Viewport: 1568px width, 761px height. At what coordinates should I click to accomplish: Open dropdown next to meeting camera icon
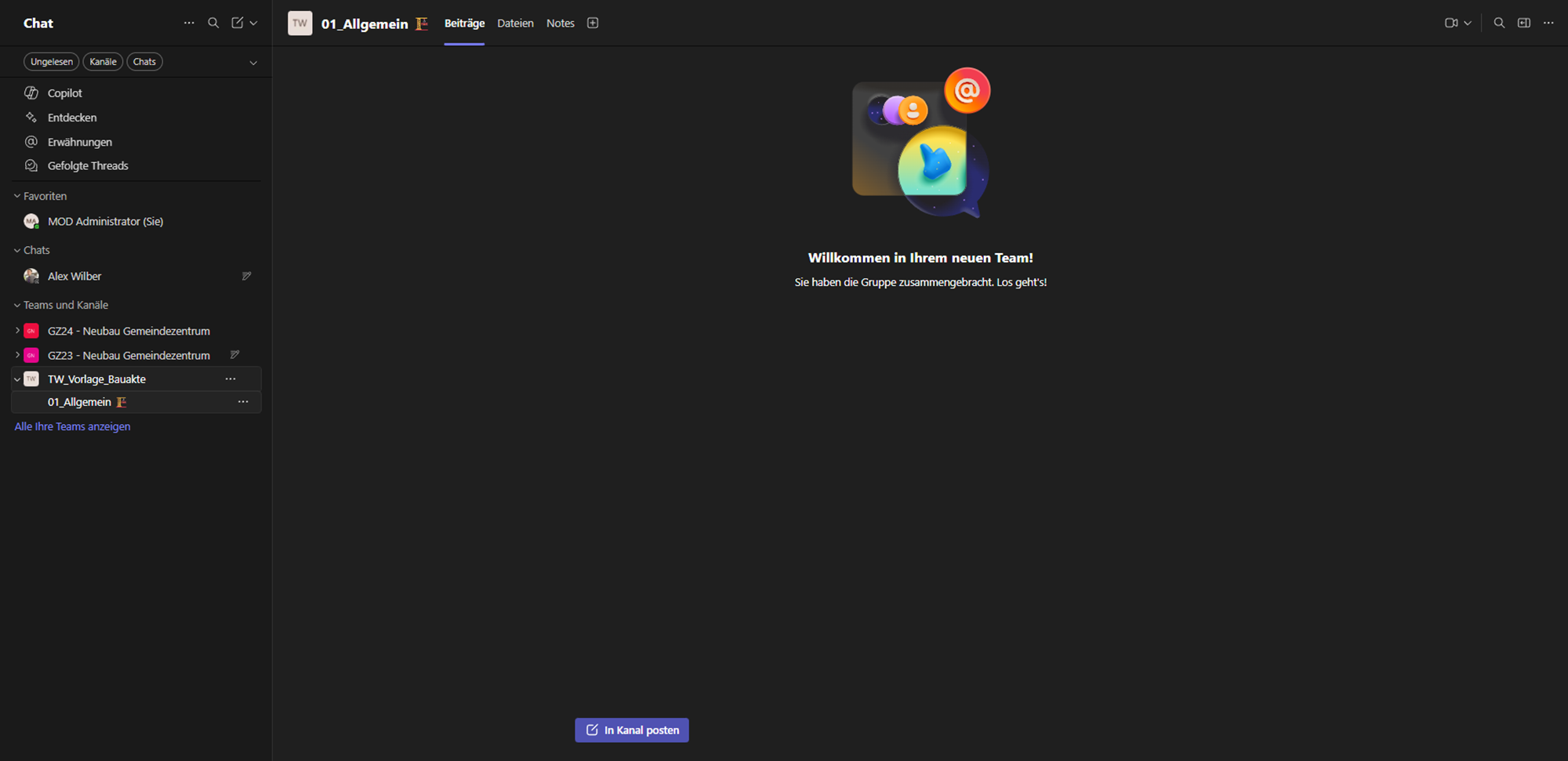(1468, 24)
